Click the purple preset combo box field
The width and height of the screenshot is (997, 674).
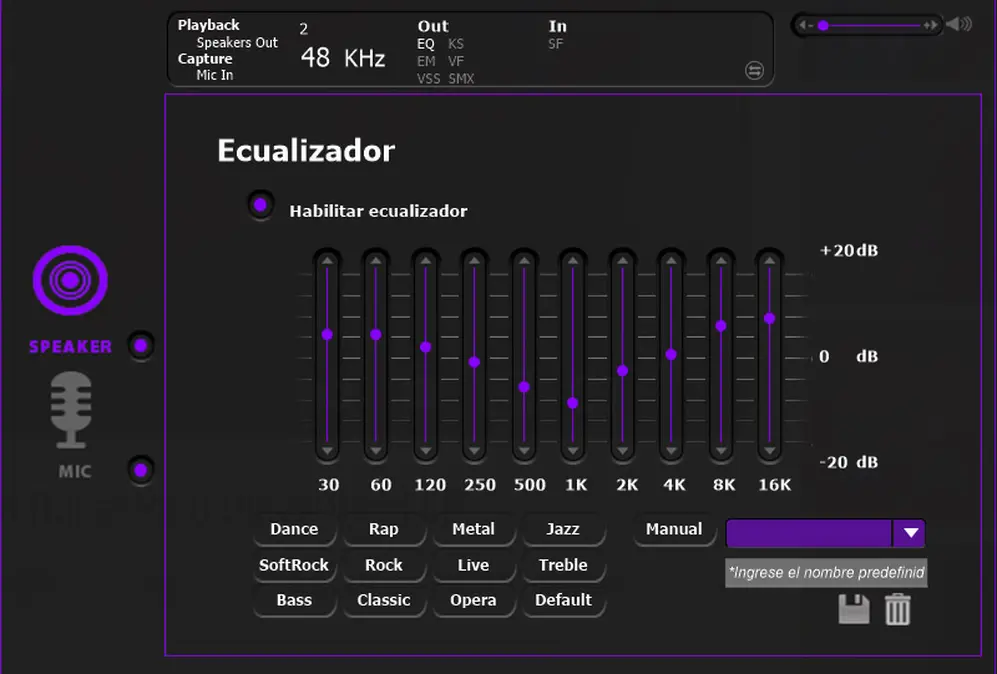coord(809,533)
